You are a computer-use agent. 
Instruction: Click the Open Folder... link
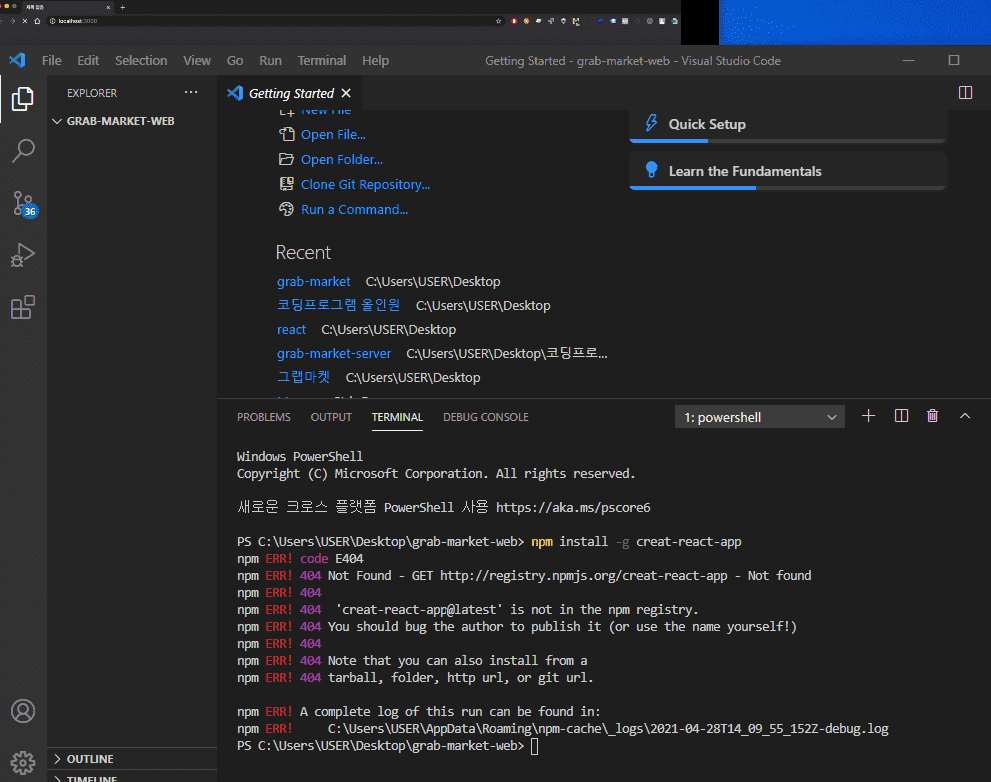[x=342, y=159]
